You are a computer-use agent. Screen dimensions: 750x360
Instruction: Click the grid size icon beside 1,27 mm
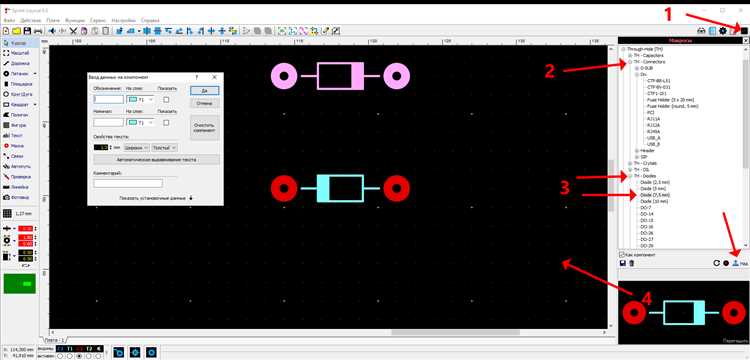(8, 214)
